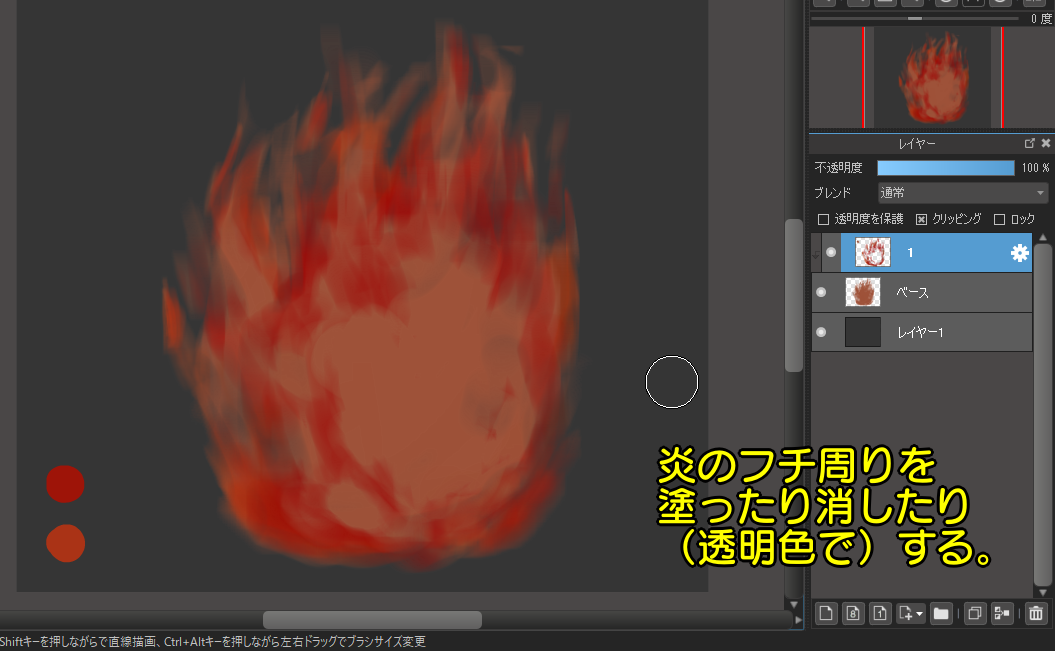Image resolution: width=1055 pixels, height=651 pixels.
Task: Add a new 1-bit layer
Action: [879, 613]
